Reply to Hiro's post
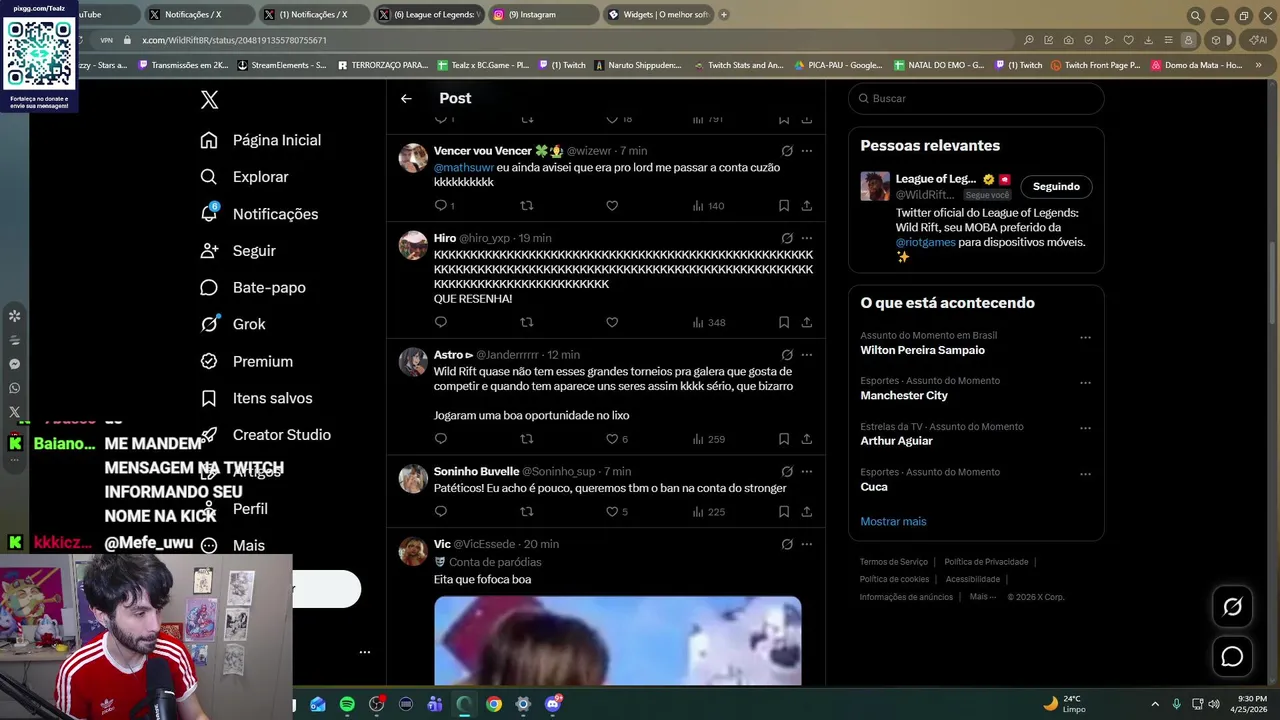This screenshot has width=1280, height=720. point(441,322)
